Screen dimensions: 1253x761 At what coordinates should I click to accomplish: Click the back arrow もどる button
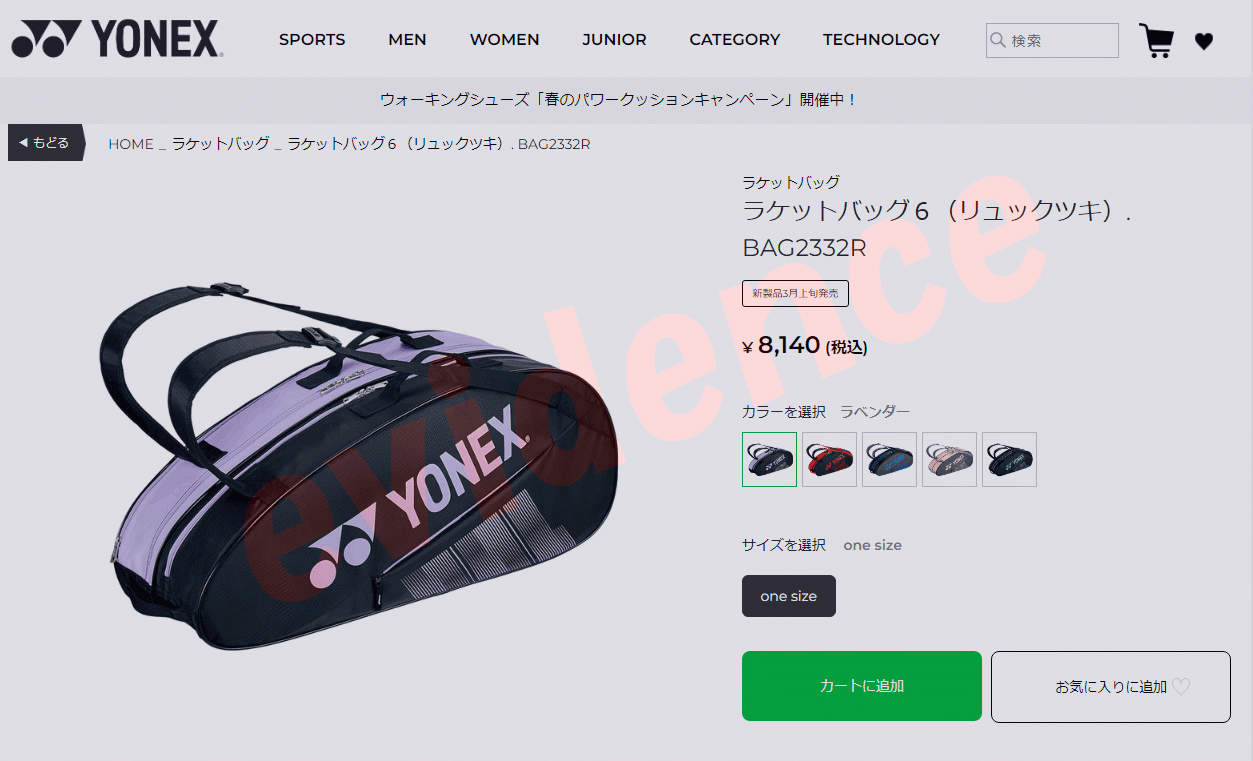[46, 143]
